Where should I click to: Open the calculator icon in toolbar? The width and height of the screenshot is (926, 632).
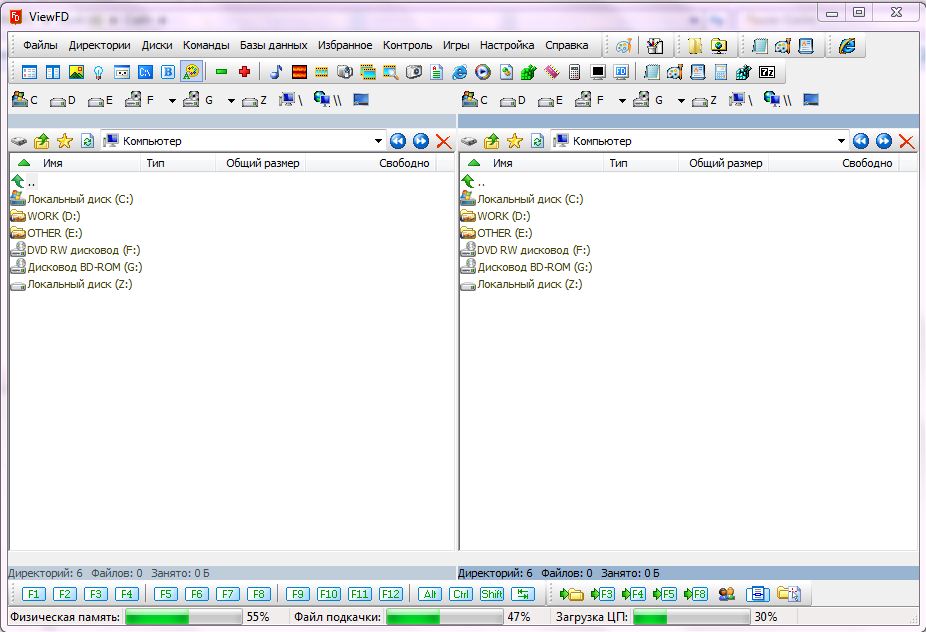coord(574,72)
